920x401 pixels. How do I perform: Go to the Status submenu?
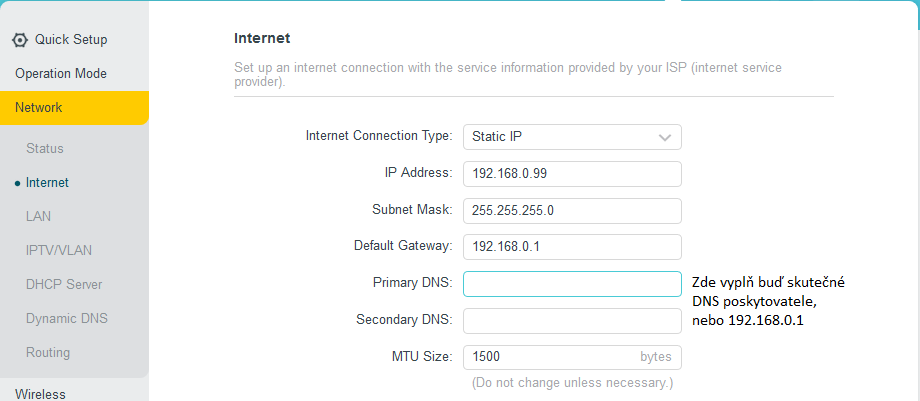(45, 149)
